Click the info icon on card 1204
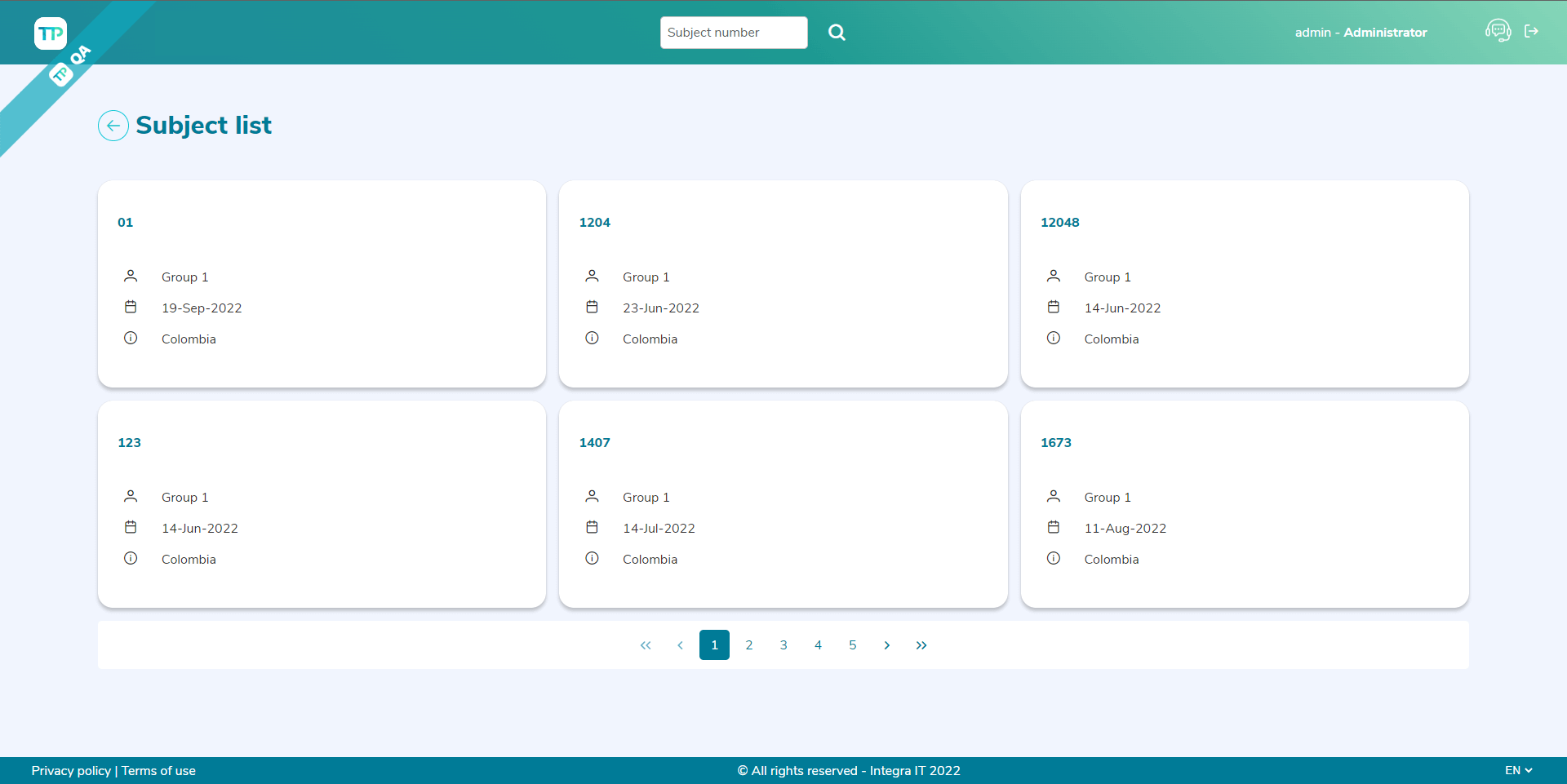1567x784 pixels. pos(593,338)
